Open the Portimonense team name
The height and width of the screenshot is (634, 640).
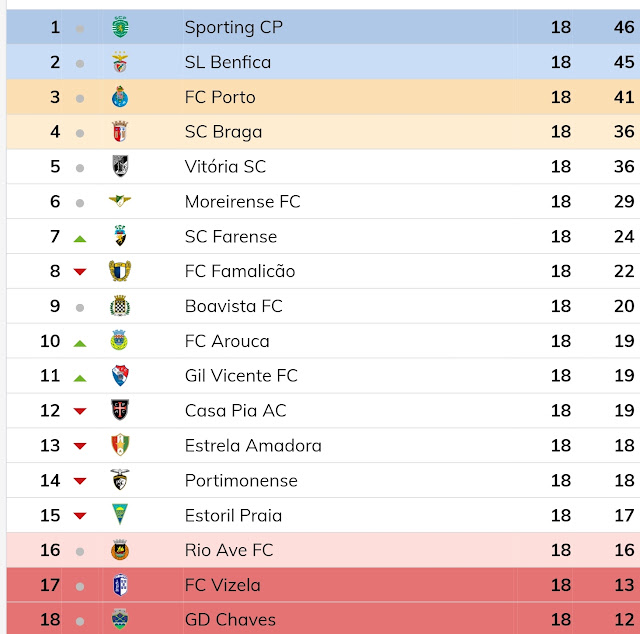pos(241,481)
